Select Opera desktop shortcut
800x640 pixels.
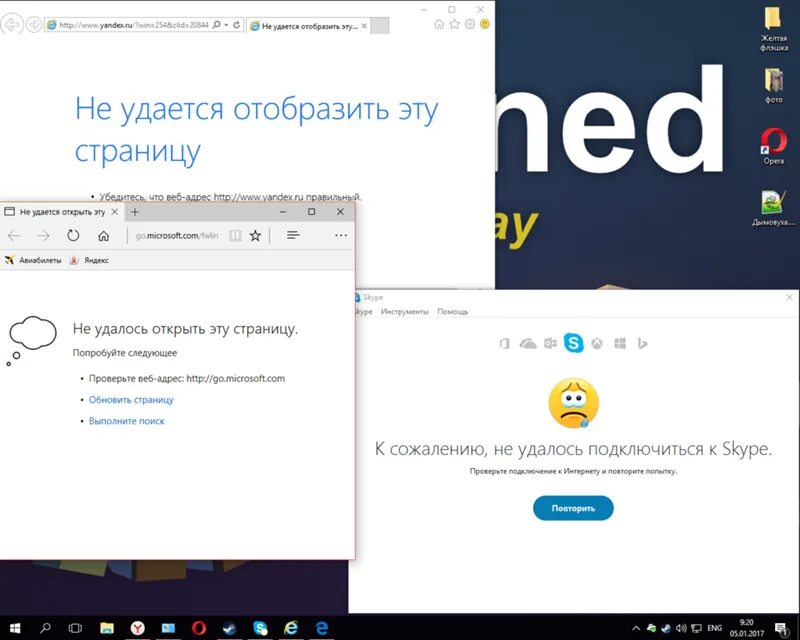pos(773,146)
